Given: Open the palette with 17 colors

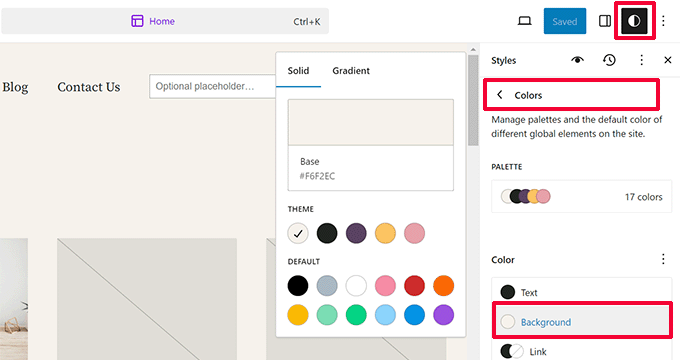Looking at the screenshot, I should (x=582, y=196).
